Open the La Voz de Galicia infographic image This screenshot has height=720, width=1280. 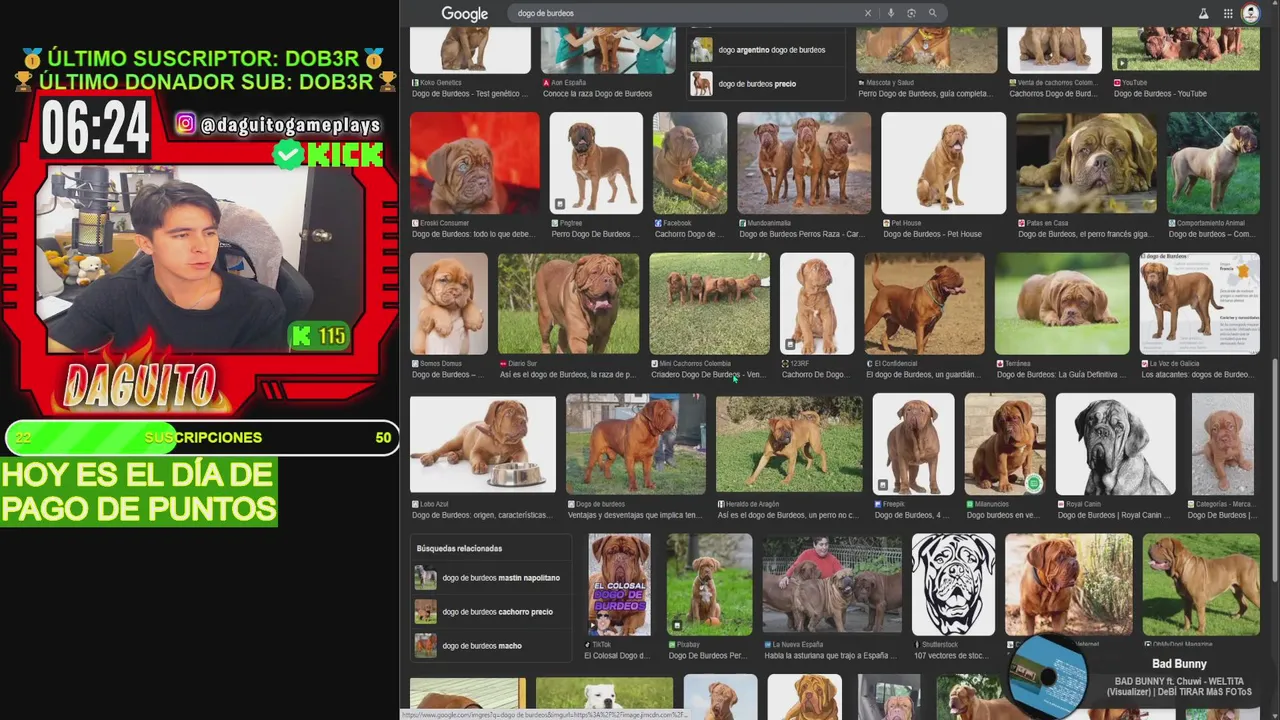pyautogui.click(x=1200, y=304)
